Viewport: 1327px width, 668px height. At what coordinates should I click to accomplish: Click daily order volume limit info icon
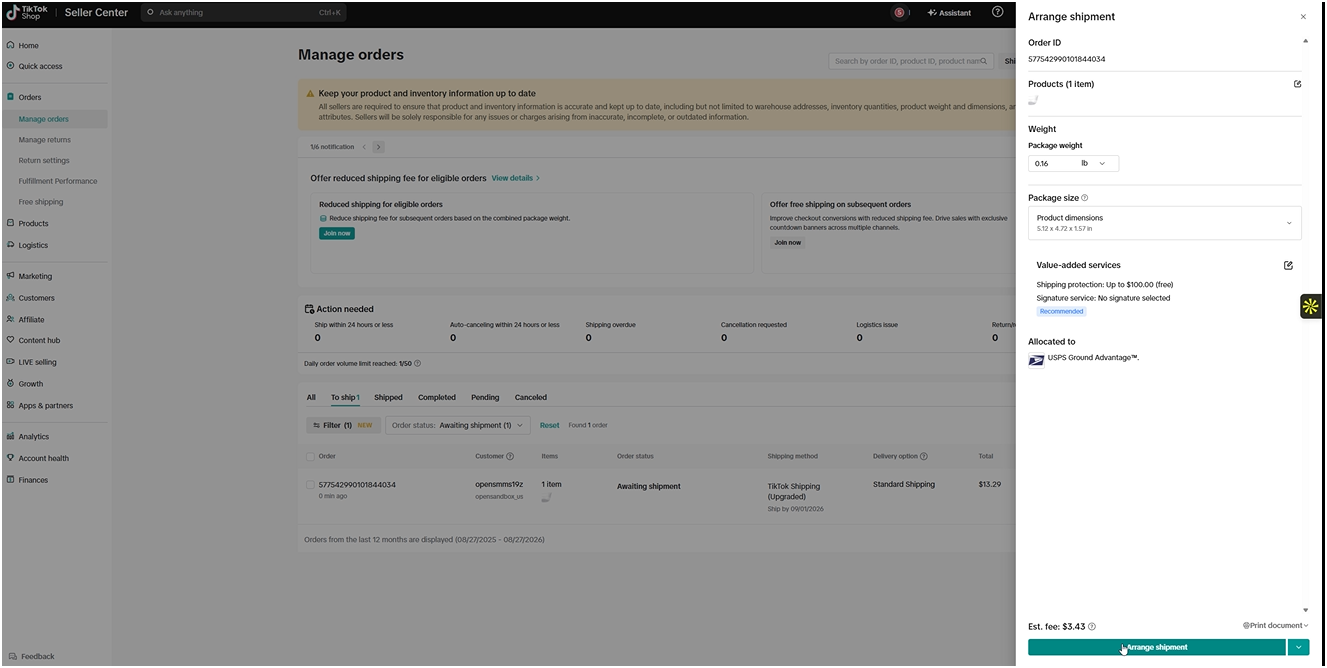(418, 363)
